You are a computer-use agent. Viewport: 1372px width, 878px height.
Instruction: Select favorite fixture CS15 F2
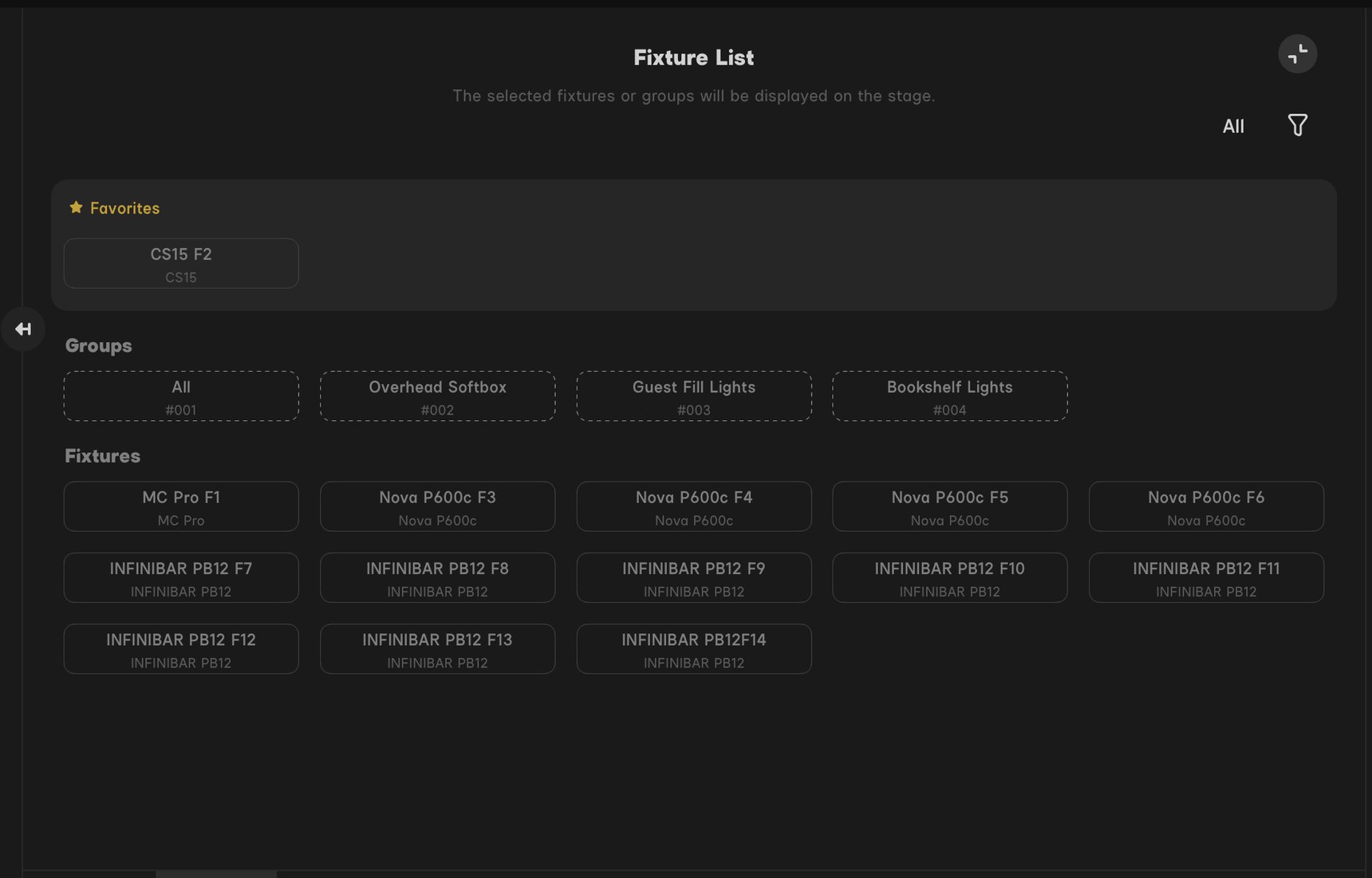[x=181, y=263]
